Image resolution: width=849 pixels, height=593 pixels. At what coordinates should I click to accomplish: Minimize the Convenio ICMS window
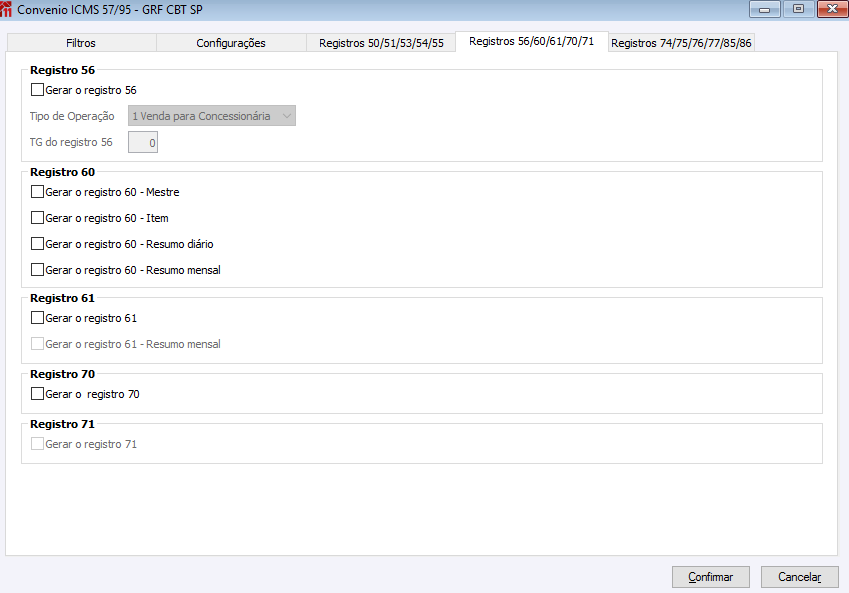(x=765, y=9)
